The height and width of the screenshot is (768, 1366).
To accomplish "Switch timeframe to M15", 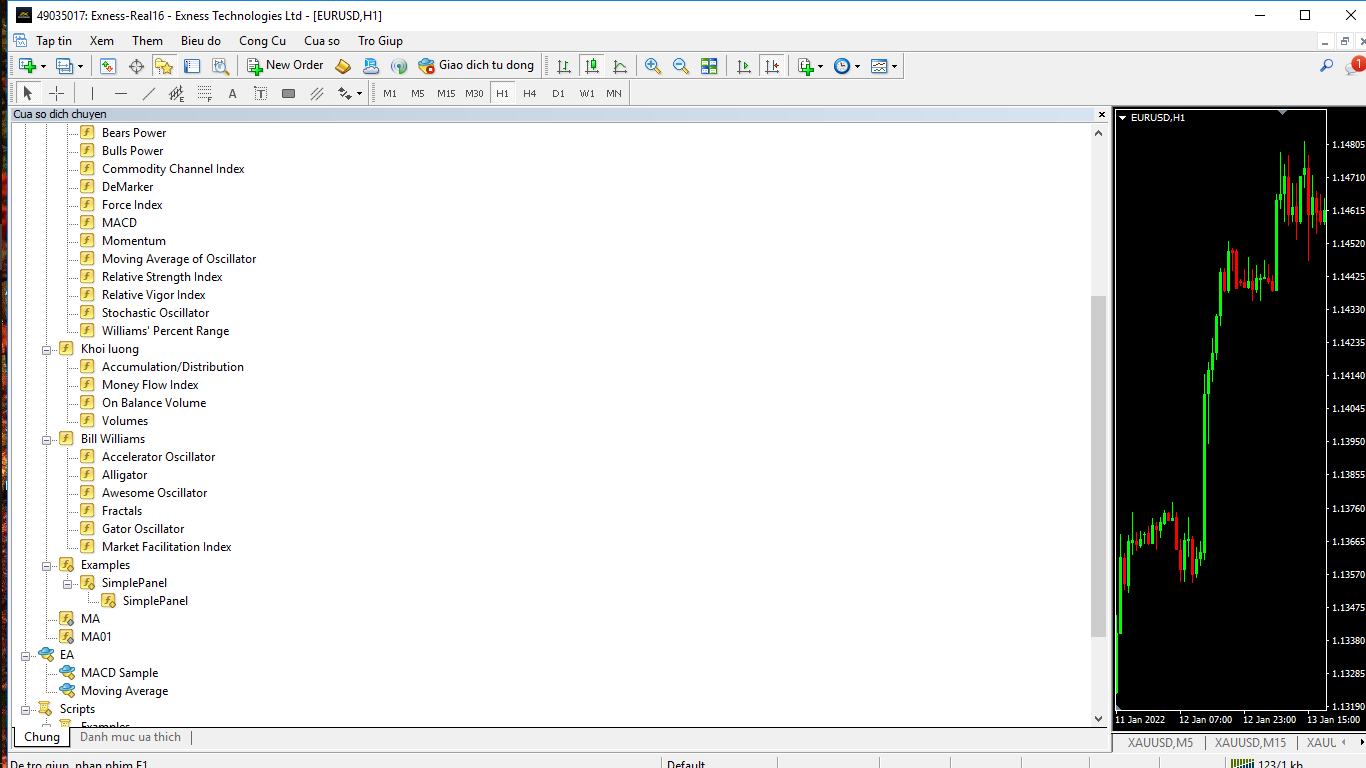I will coord(446,93).
